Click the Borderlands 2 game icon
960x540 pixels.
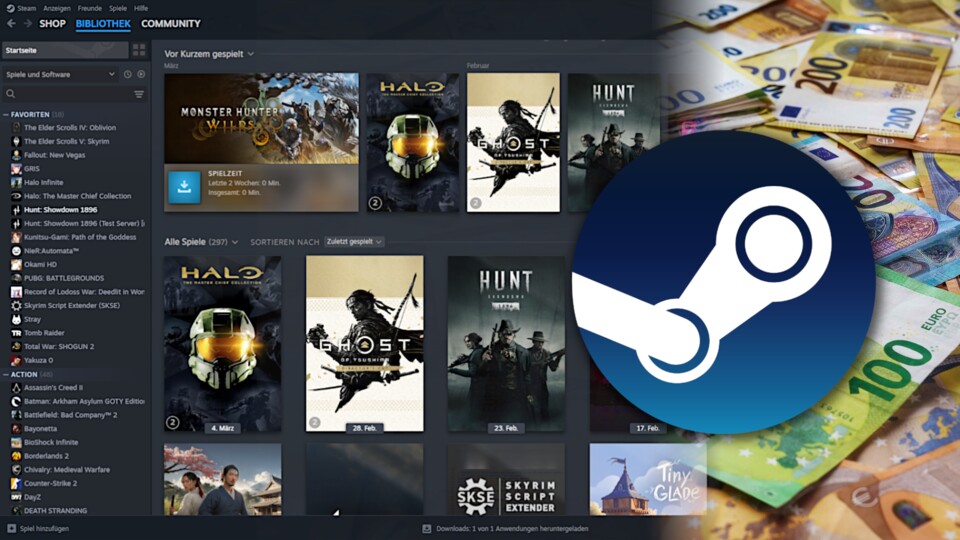[x=17, y=456]
